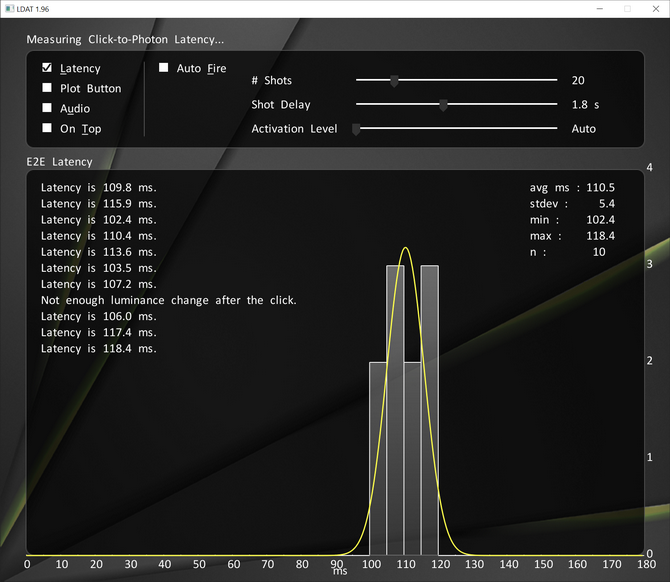Click the x-axis label 180
The image size is (670, 582).
pos(646,564)
